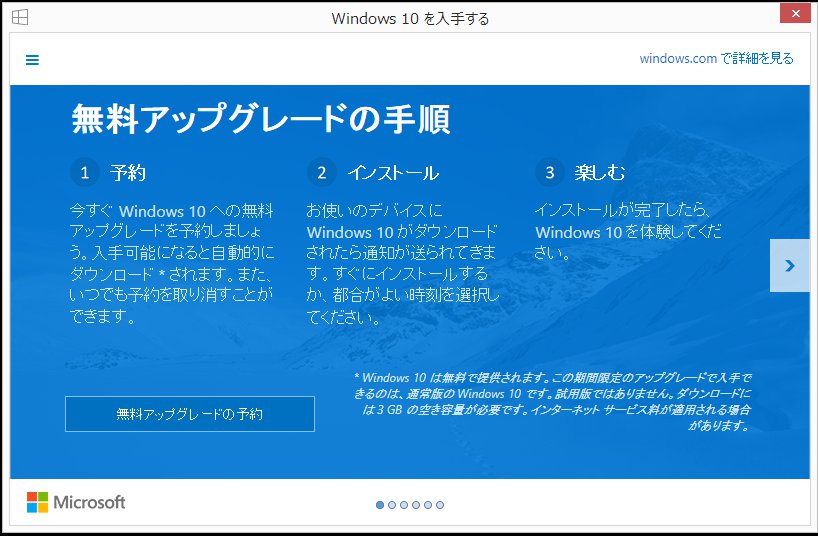The image size is (818, 536).
Task: Open the hamburger menu icon
Action: pos(32,60)
